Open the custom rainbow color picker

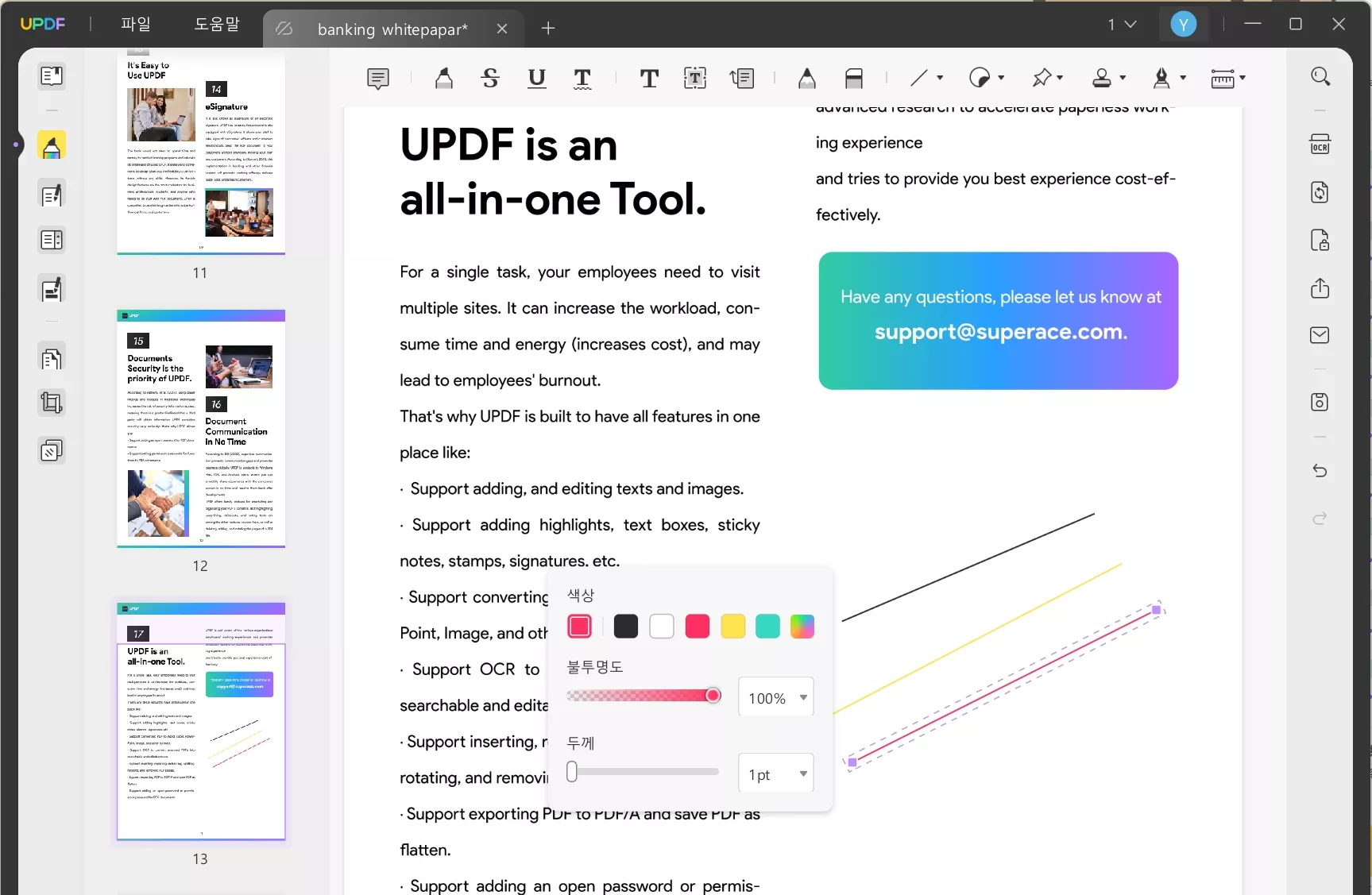tap(802, 627)
